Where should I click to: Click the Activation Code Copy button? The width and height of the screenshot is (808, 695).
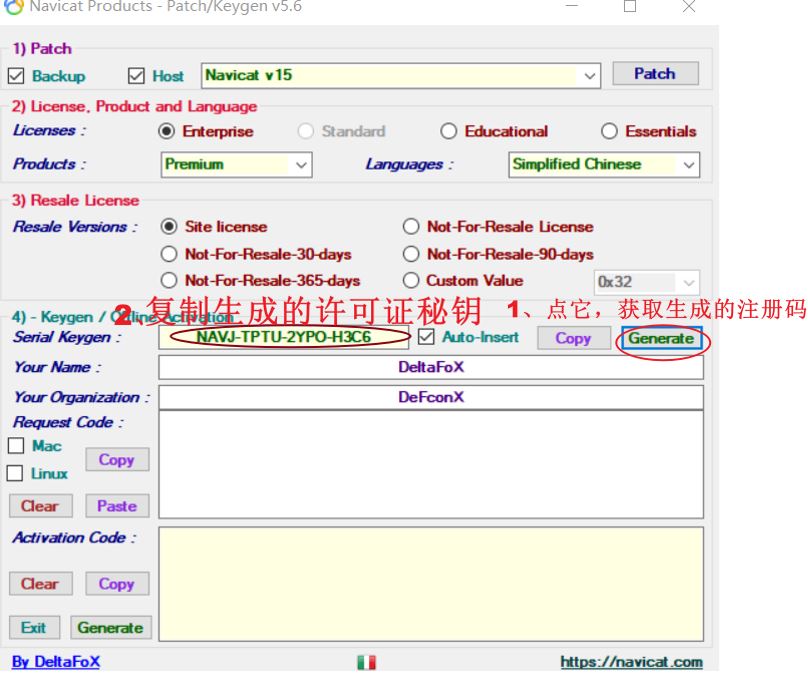[117, 584]
